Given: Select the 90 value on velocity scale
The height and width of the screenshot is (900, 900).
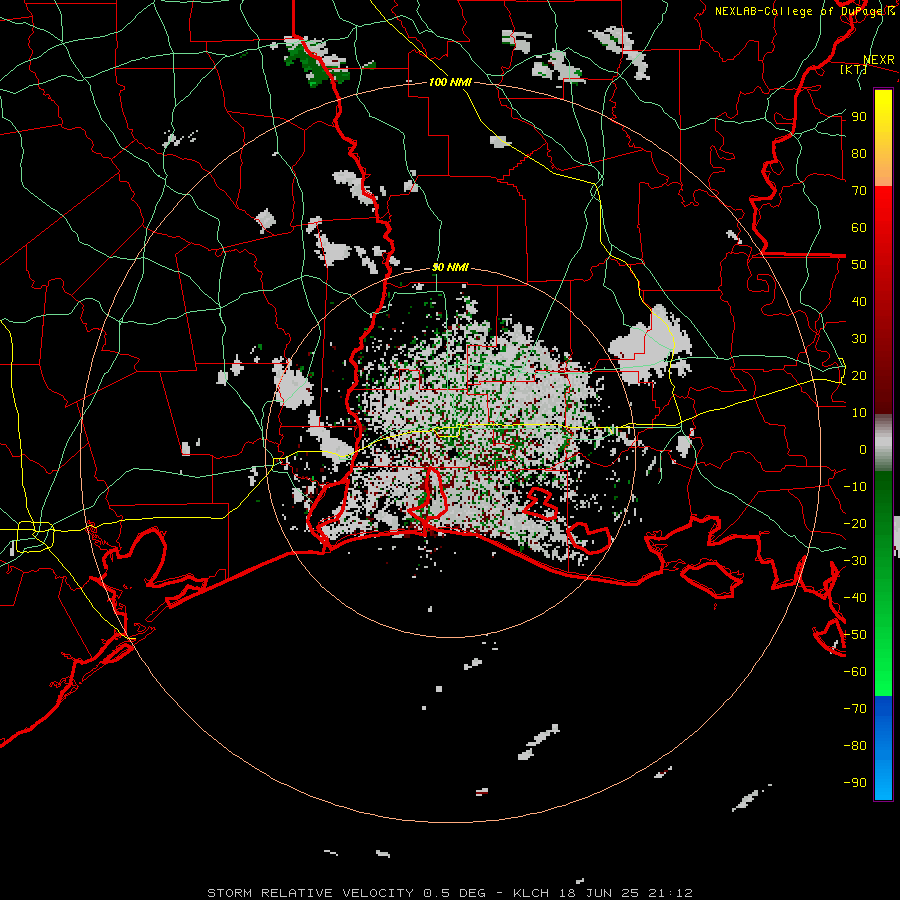Looking at the screenshot, I should (x=859, y=117).
